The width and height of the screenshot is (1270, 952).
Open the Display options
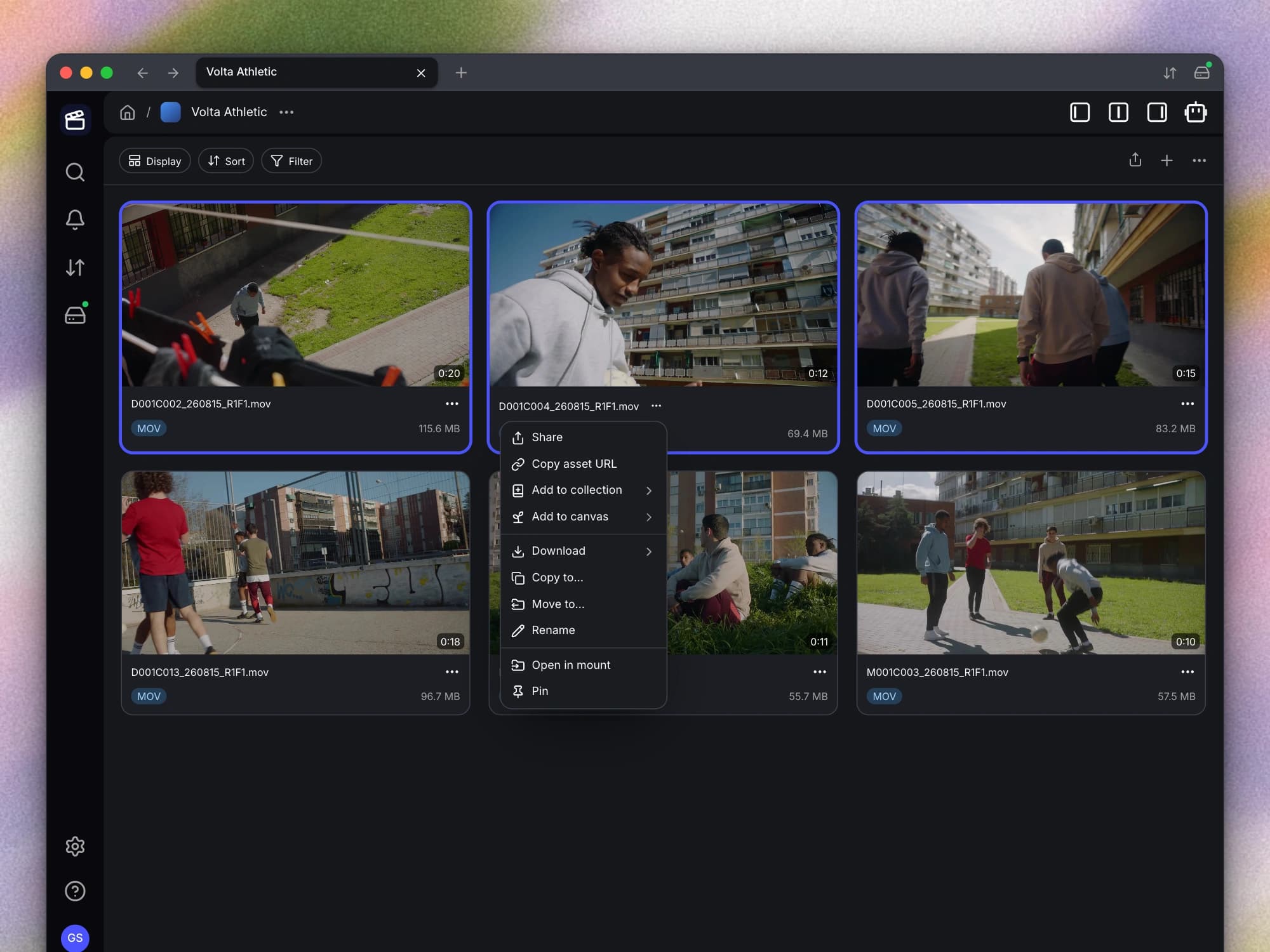tap(155, 161)
